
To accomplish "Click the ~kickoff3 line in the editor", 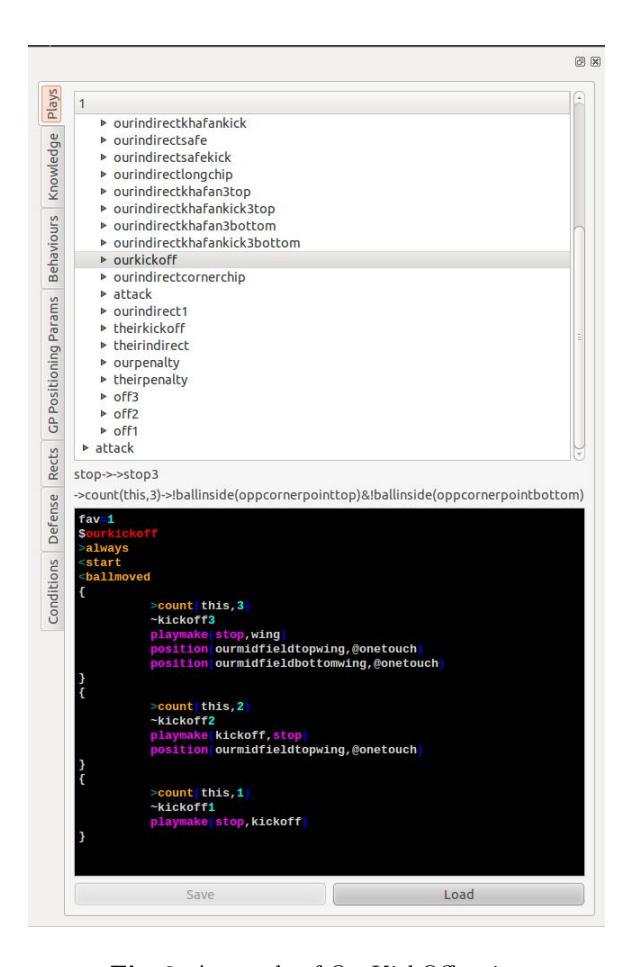I will (x=183, y=620).
